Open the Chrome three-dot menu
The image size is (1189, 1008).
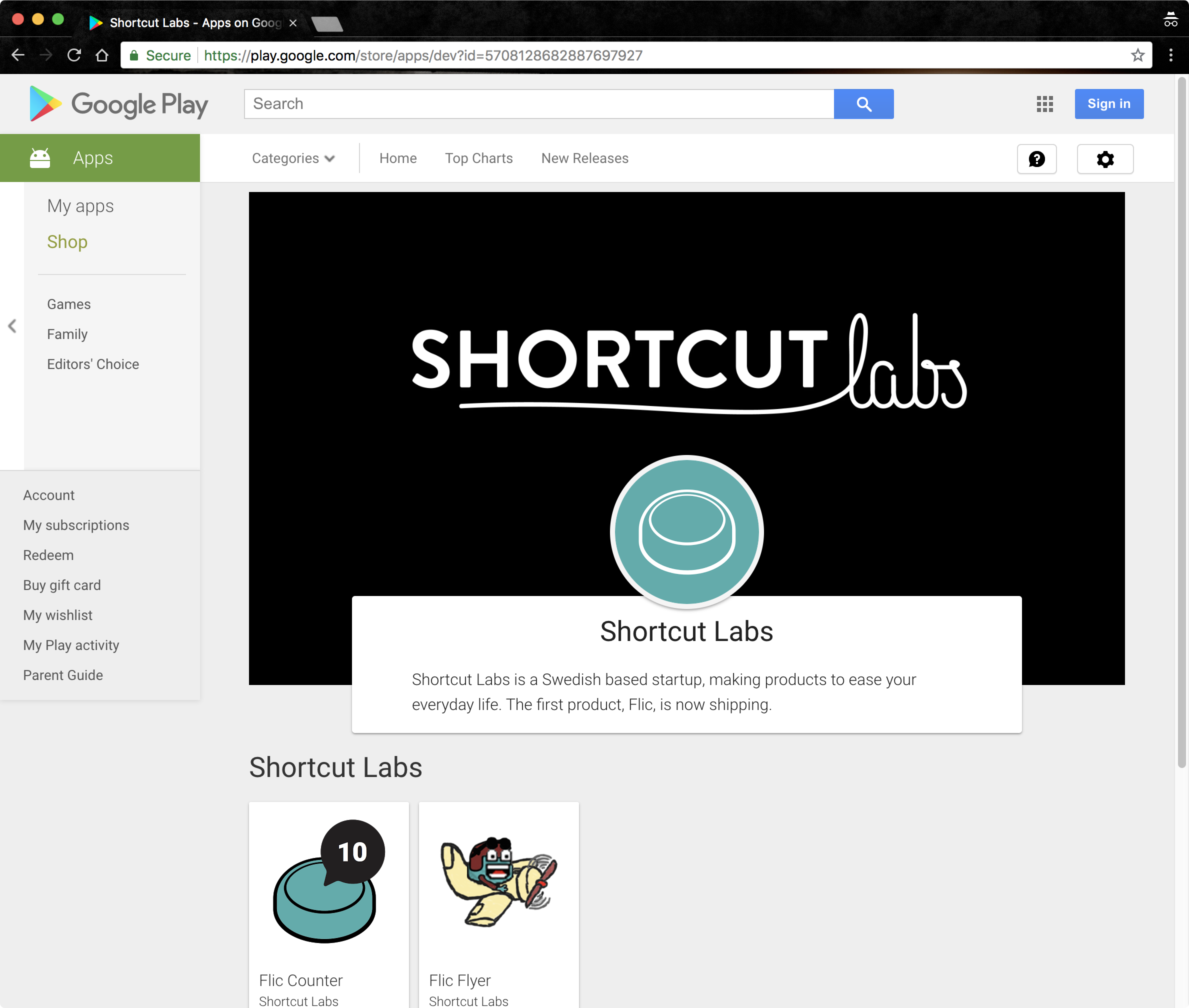click(x=1170, y=55)
